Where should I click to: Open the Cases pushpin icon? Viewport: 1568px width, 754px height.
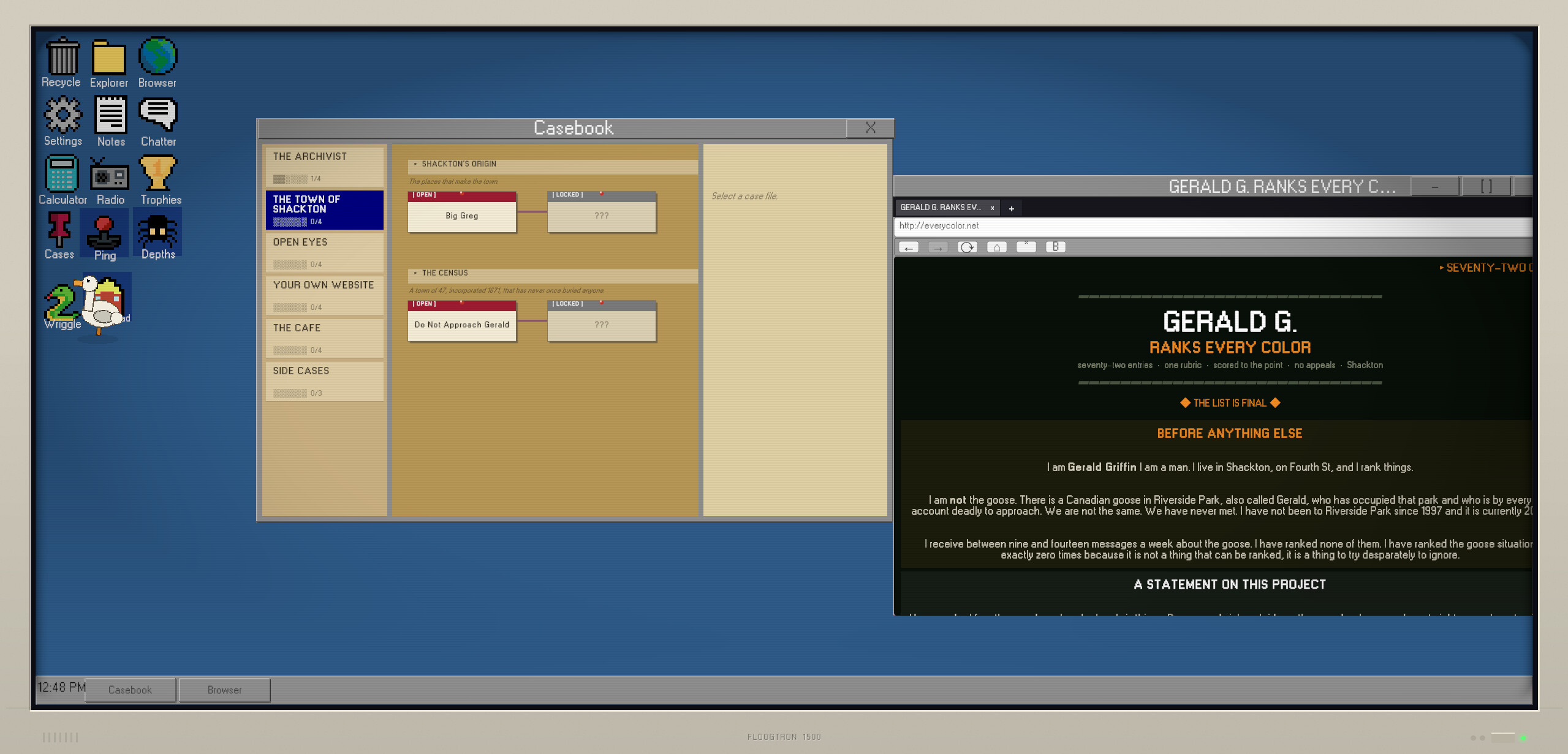(59, 235)
